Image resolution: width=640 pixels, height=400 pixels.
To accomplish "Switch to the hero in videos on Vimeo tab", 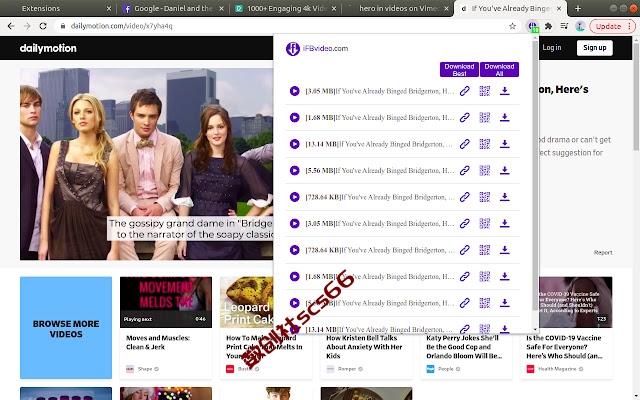I will click(x=399, y=9).
